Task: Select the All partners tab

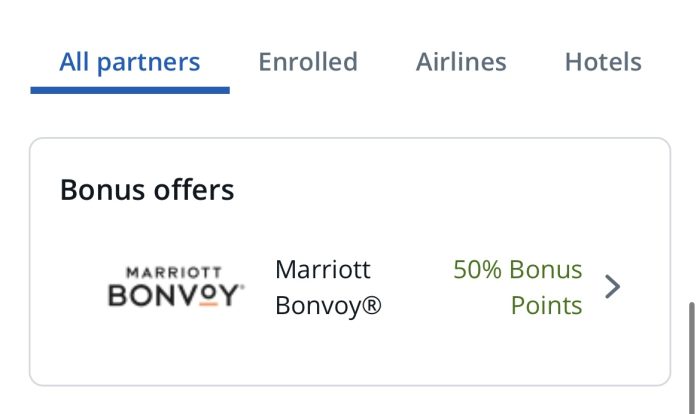Action: pyautogui.click(x=129, y=63)
